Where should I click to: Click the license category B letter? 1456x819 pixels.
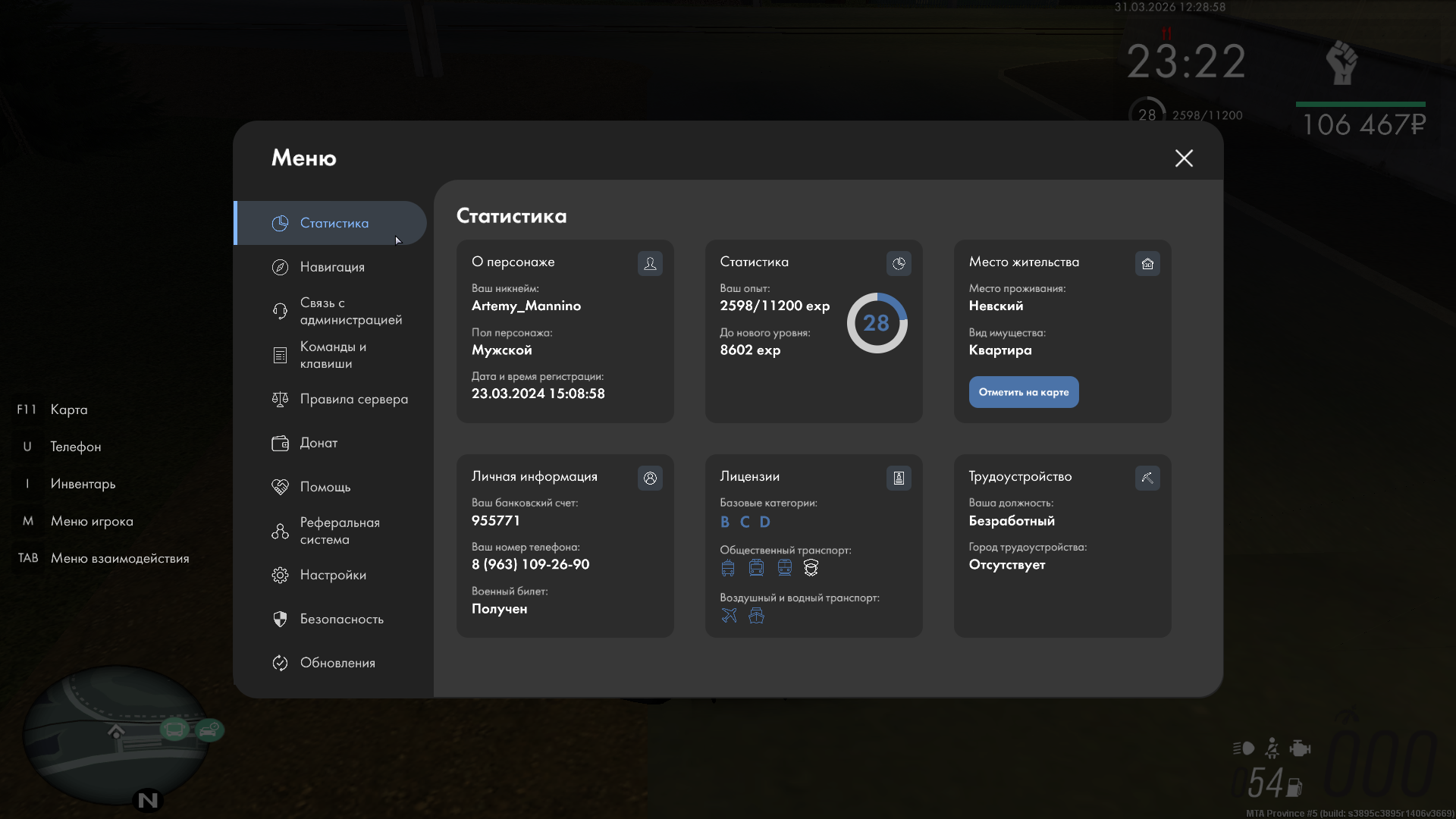pos(725,522)
